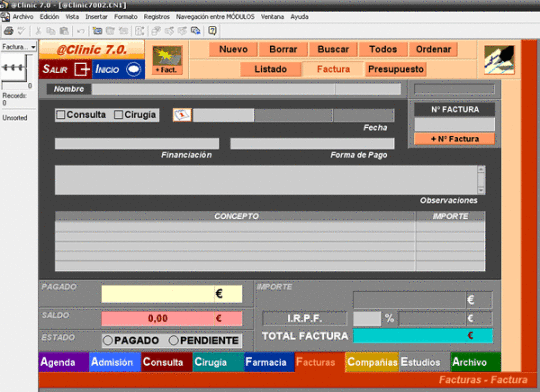Click the Omit record toolbar icon

[x=169, y=31]
